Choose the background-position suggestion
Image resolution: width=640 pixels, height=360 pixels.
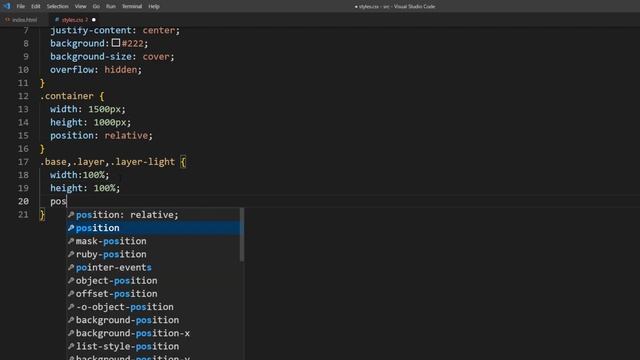coord(154,320)
